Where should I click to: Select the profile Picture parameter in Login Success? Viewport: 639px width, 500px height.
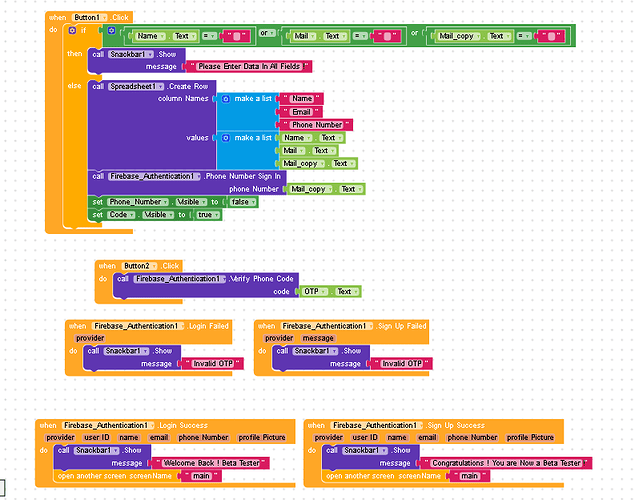click(x=262, y=438)
